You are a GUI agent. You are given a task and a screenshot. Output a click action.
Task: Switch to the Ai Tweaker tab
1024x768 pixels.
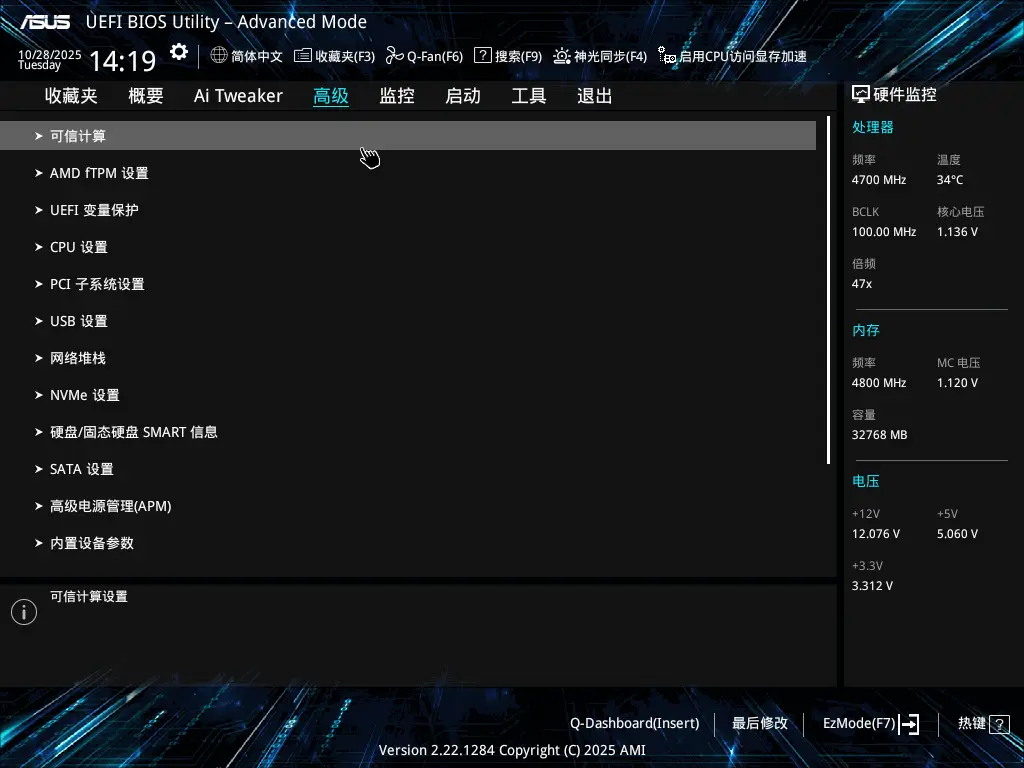(238, 95)
